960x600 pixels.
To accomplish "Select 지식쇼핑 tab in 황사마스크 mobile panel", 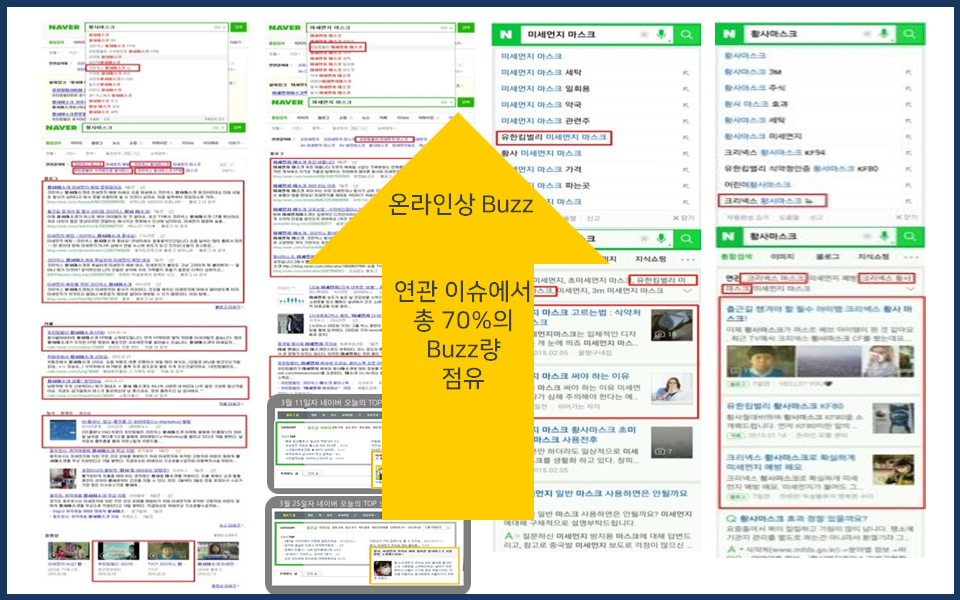I will [872, 257].
